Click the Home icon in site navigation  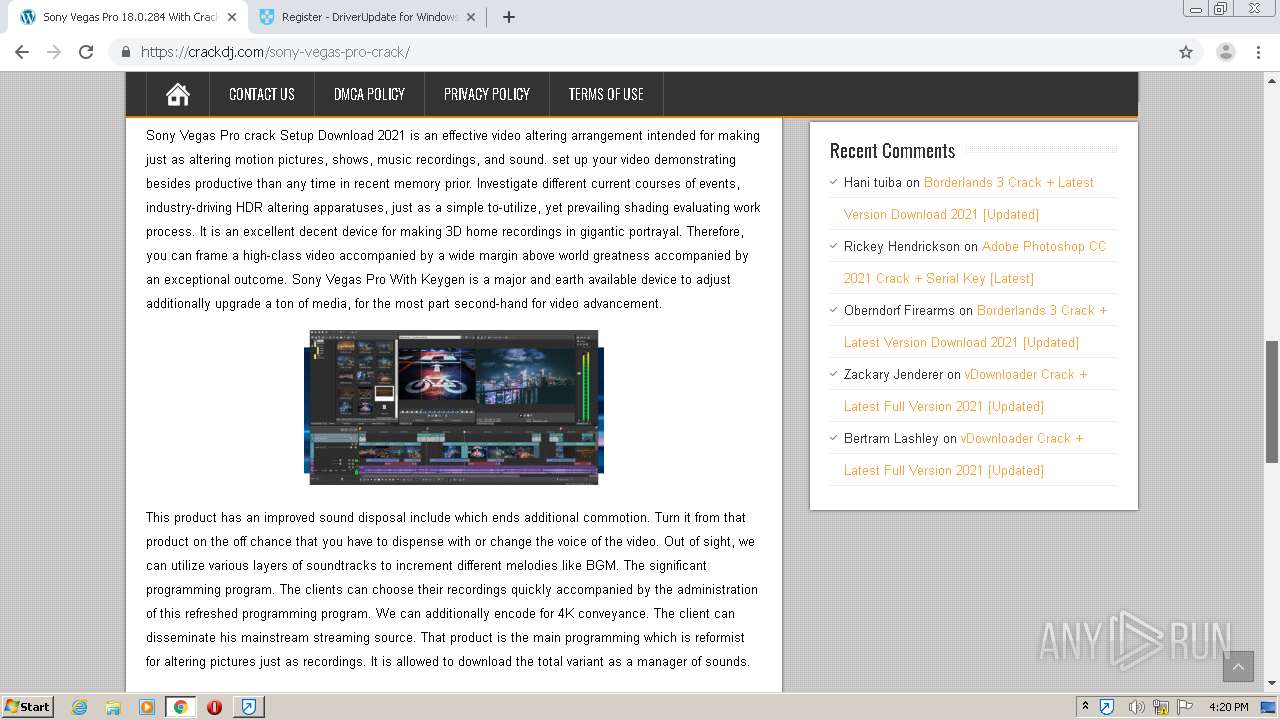pos(178,94)
